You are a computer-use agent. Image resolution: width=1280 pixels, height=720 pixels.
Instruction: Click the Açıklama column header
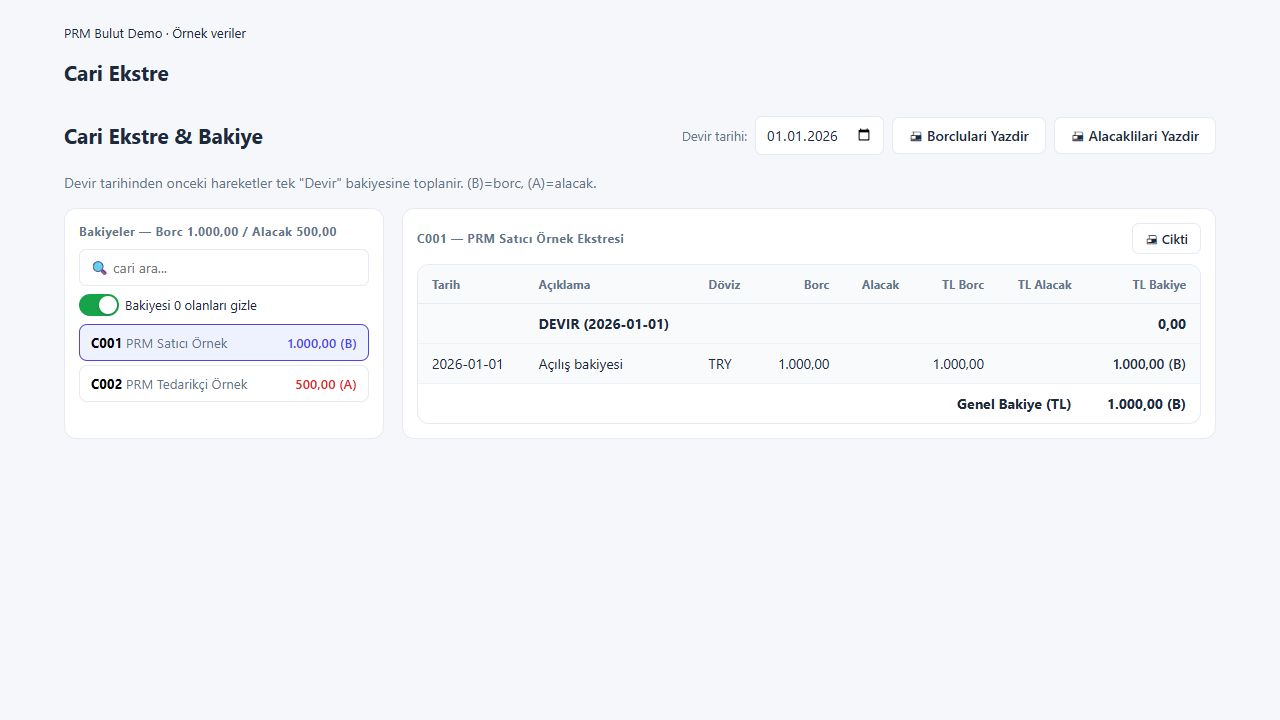(x=564, y=285)
